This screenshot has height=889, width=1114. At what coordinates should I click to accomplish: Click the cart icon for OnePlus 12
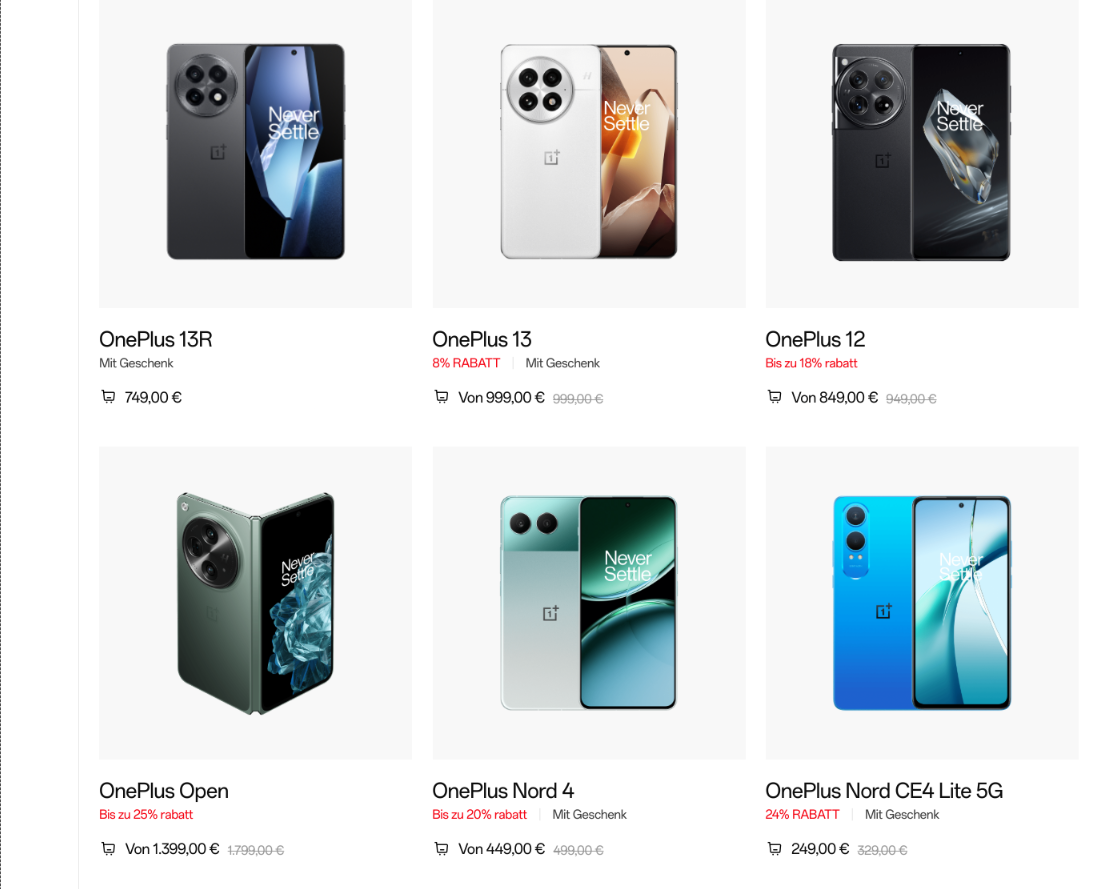tap(774, 397)
